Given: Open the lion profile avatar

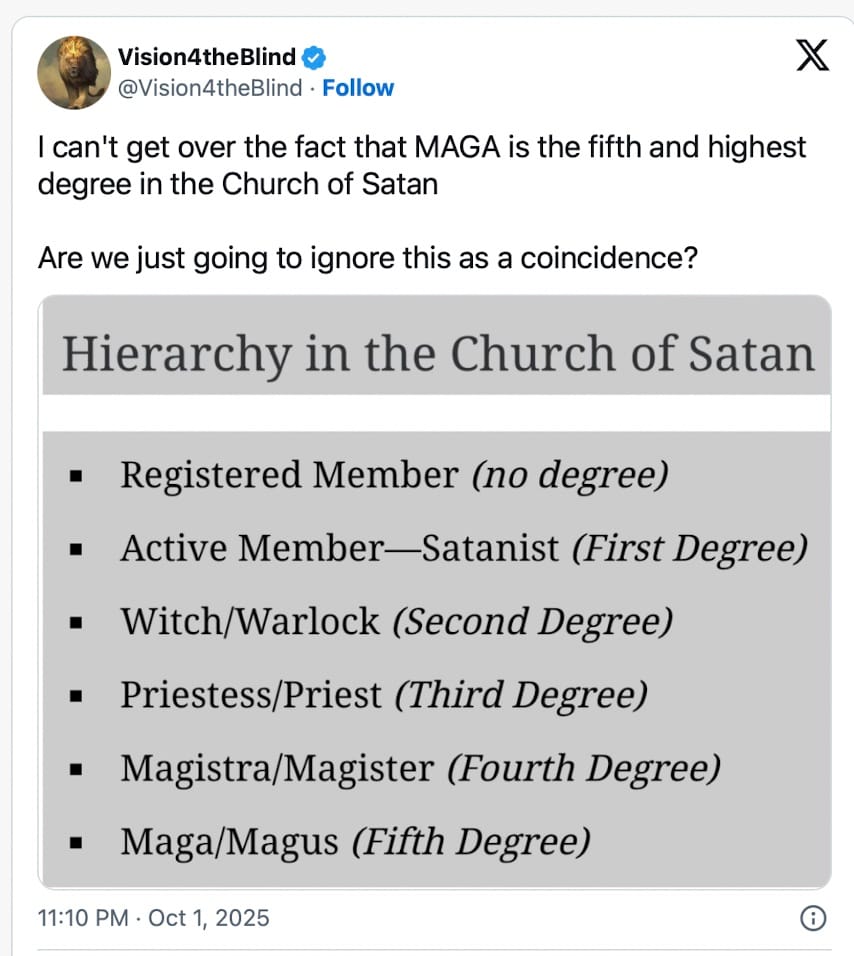Looking at the screenshot, I should (x=74, y=72).
